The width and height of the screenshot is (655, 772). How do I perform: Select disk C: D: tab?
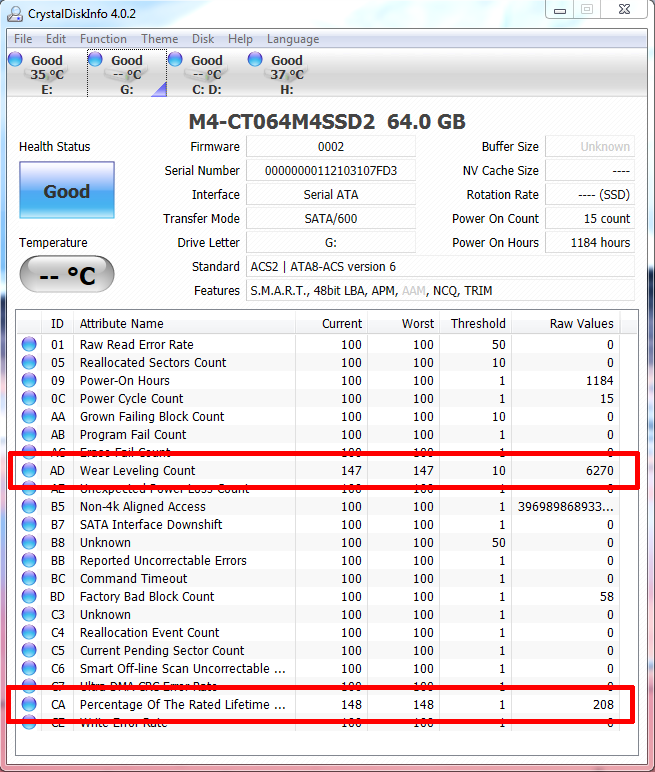point(207,73)
